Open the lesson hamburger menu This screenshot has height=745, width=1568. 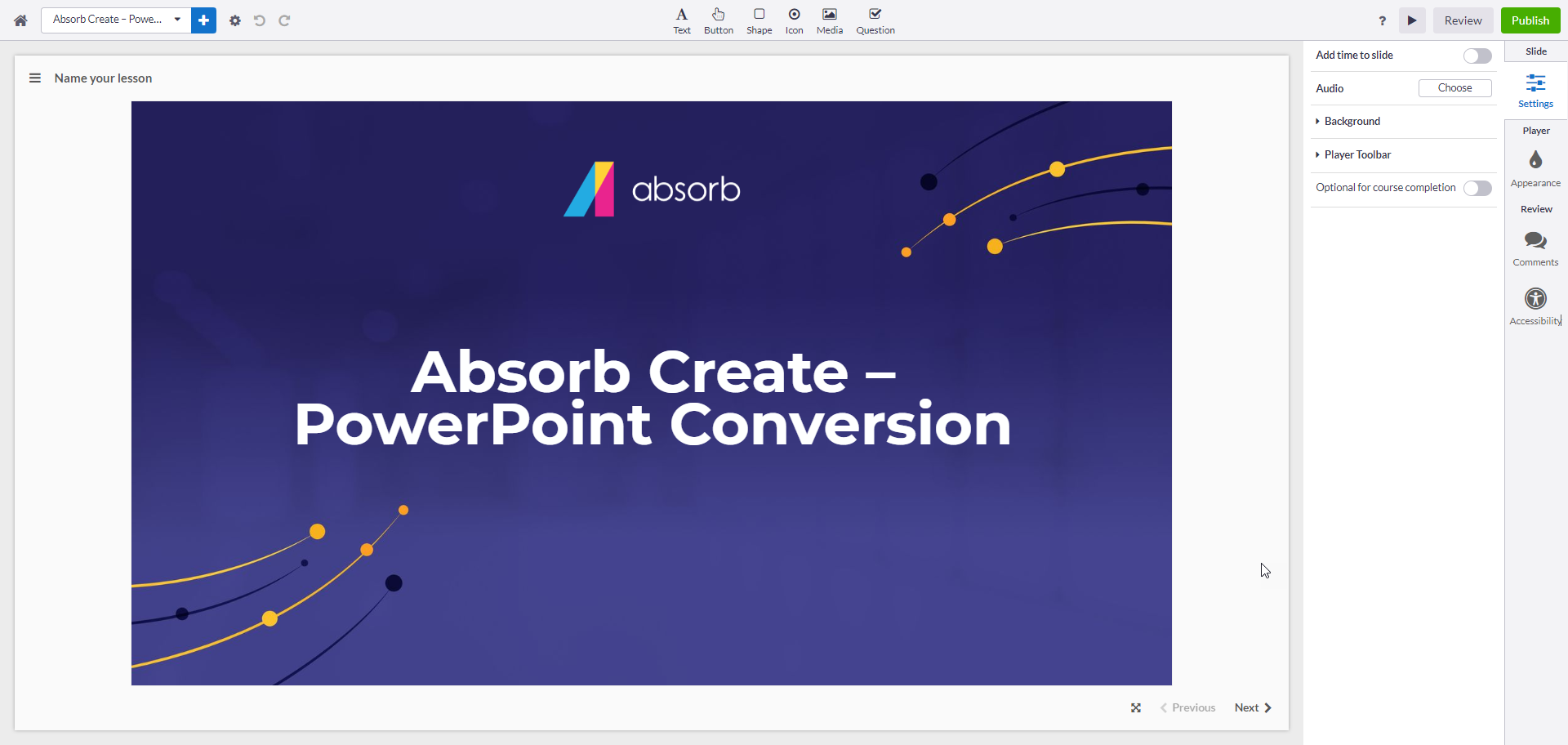pyautogui.click(x=35, y=78)
